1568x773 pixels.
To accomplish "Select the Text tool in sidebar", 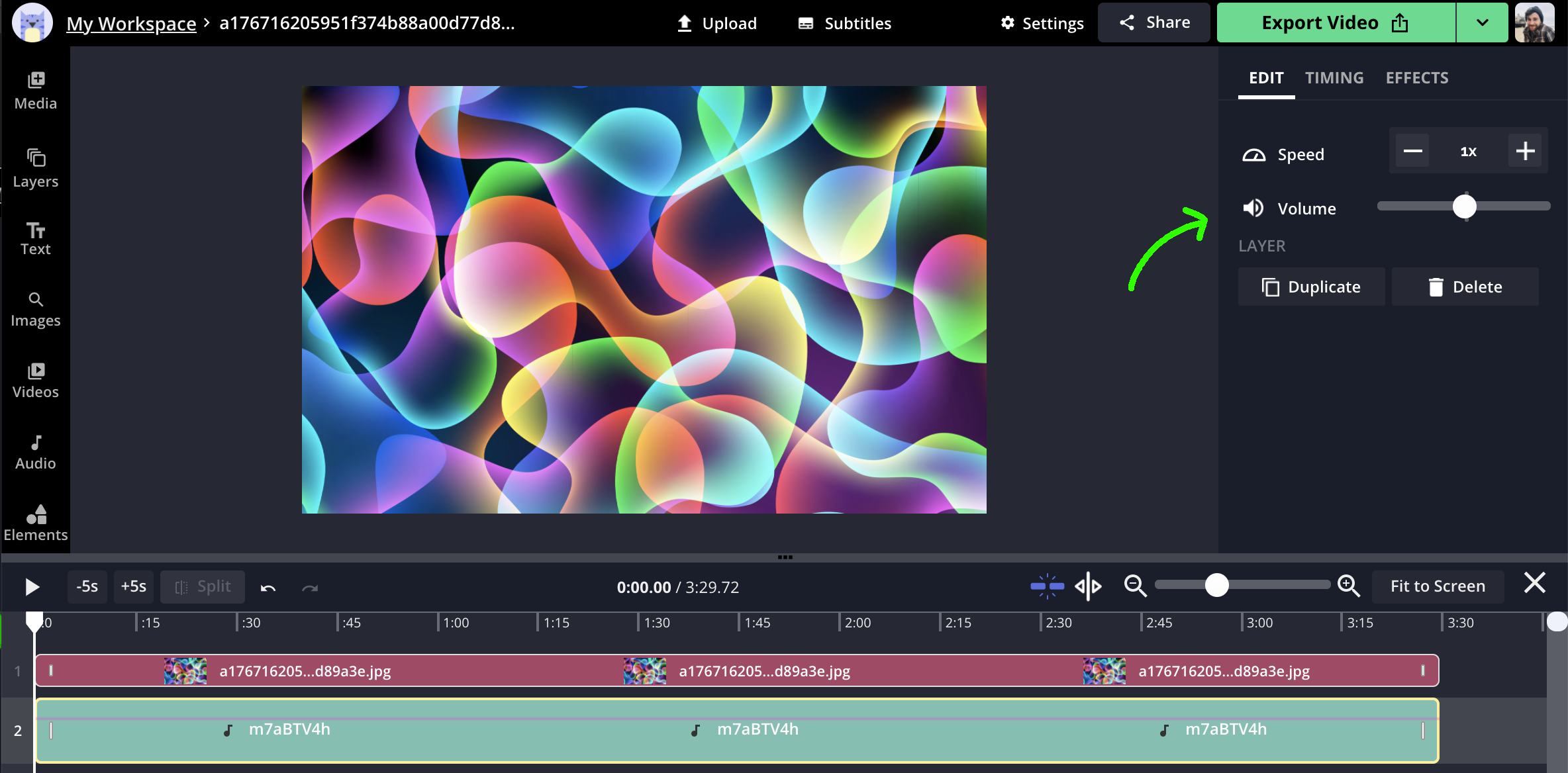I will point(35,238).
